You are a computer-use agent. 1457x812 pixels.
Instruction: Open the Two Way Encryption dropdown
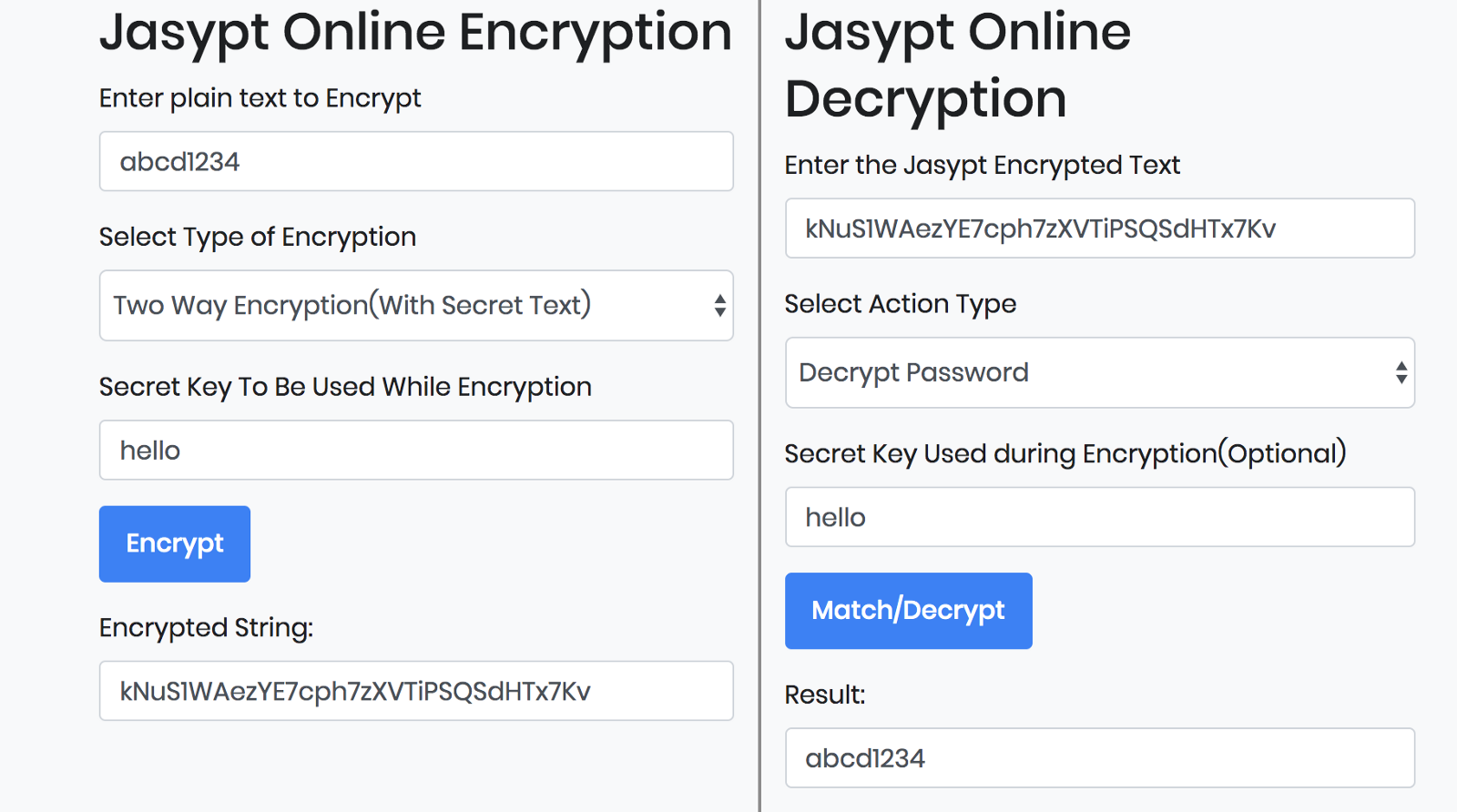415,306
